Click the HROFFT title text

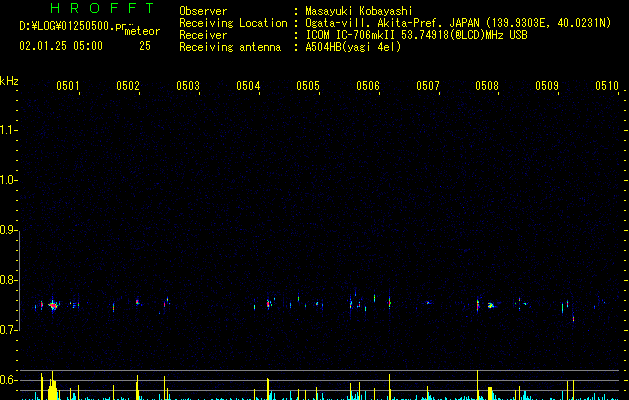coord(102,8)
